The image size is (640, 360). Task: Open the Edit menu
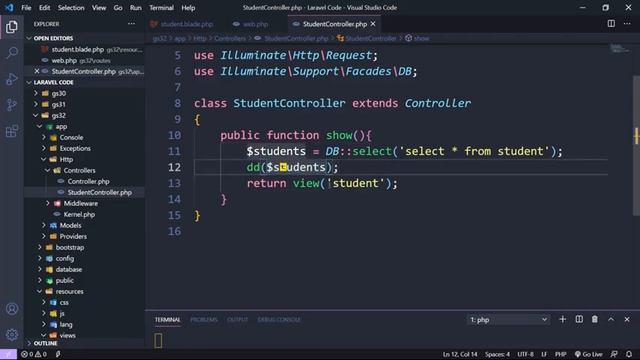tap(44, 7)
